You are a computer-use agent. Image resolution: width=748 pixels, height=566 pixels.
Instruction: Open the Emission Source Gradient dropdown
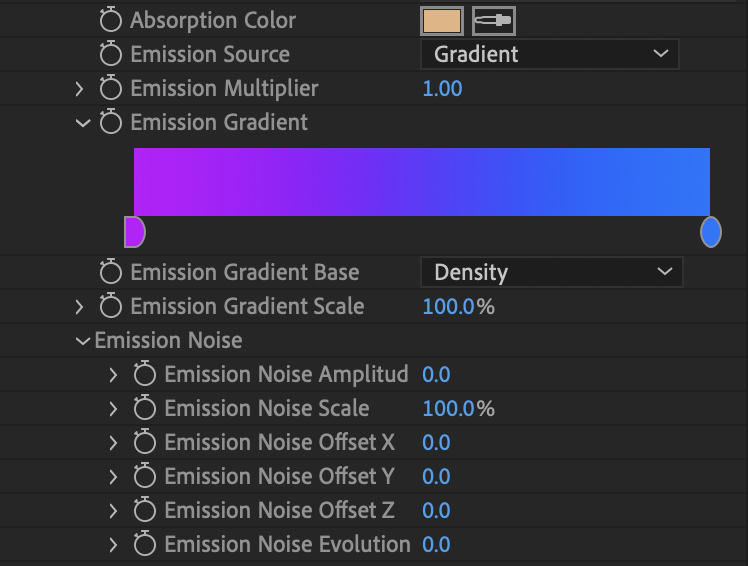[x=550, y=54]
